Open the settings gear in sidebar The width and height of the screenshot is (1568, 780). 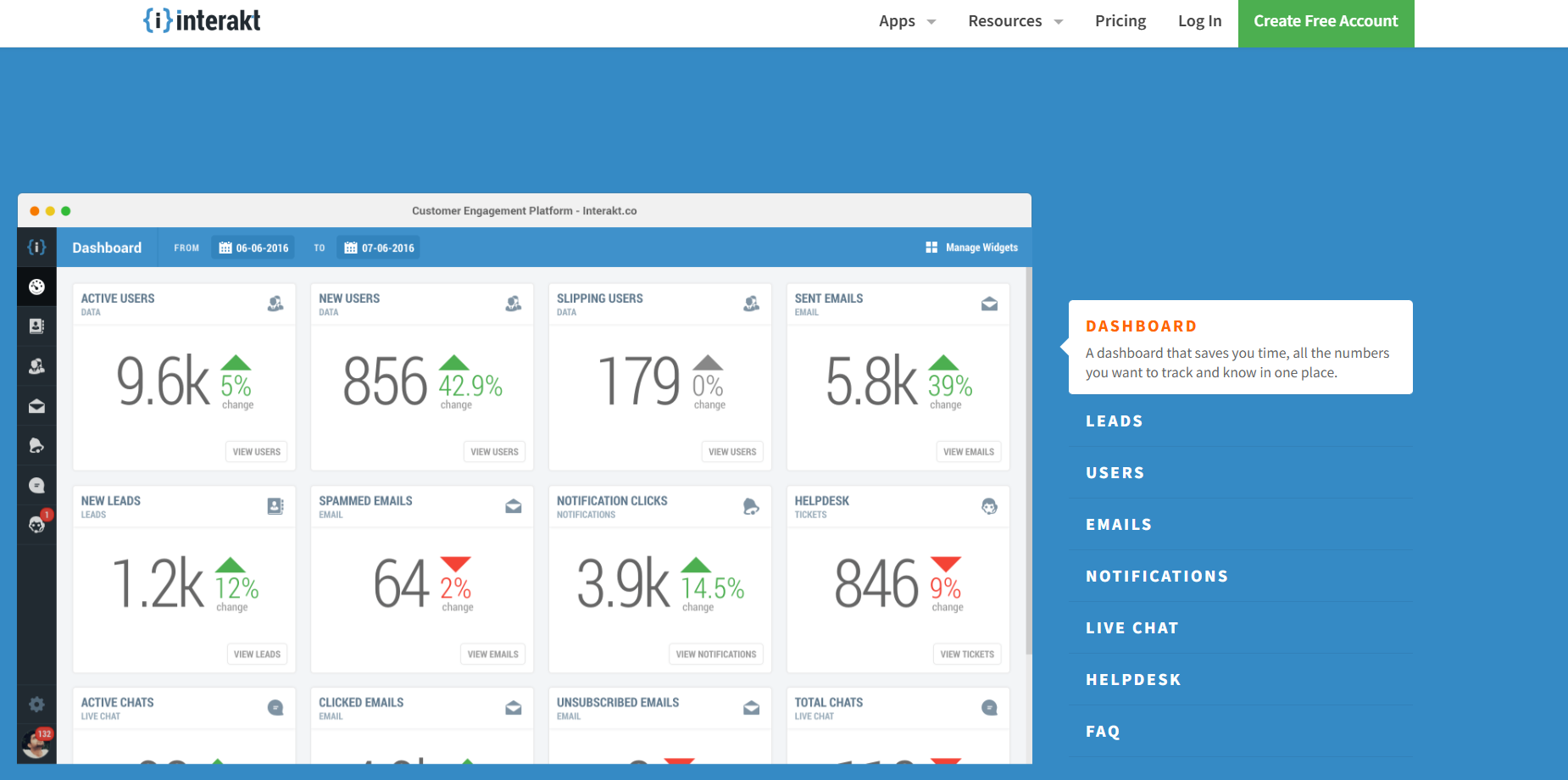pos(36,704)
